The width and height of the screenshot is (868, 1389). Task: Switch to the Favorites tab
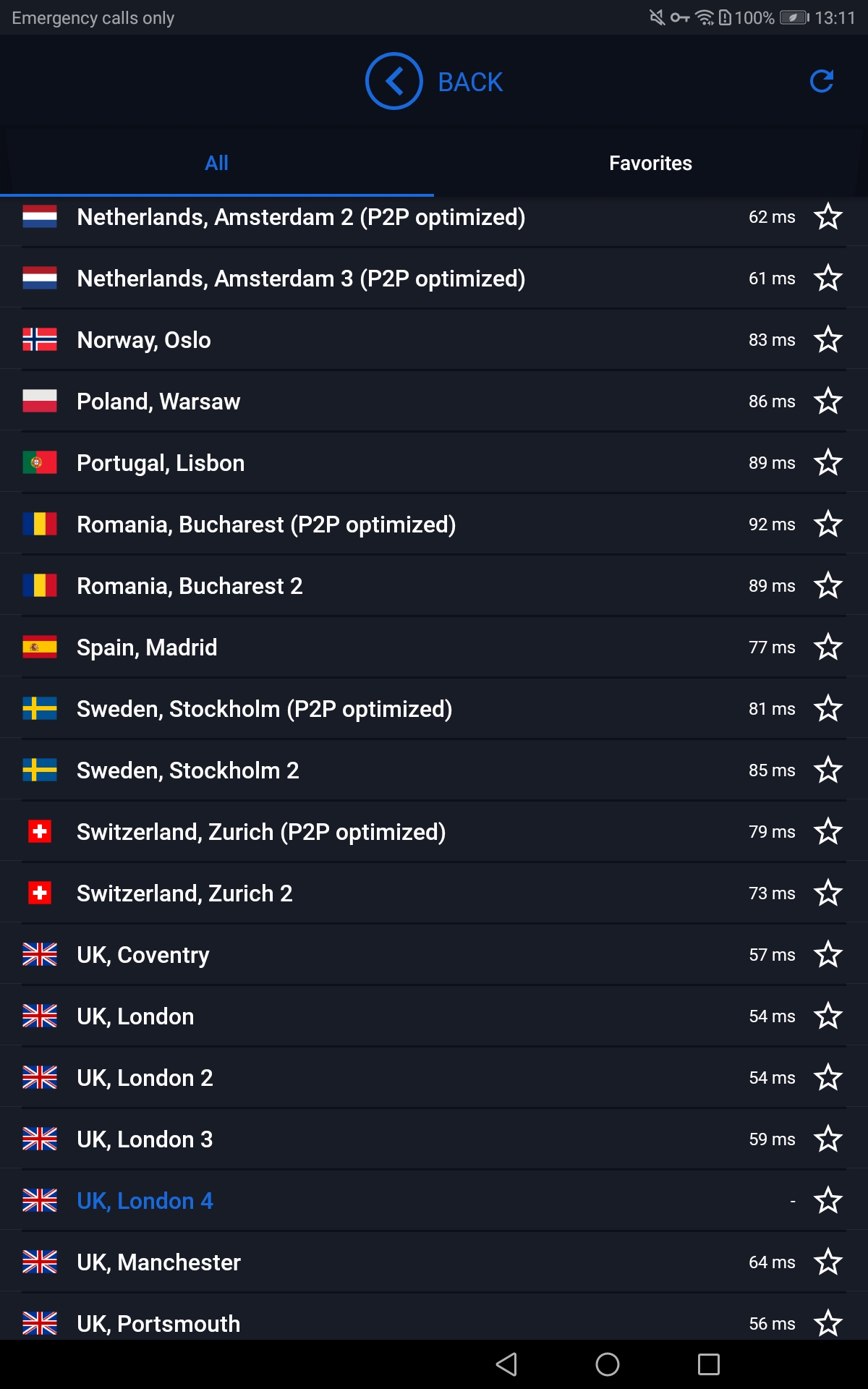[x=650, y=163]
